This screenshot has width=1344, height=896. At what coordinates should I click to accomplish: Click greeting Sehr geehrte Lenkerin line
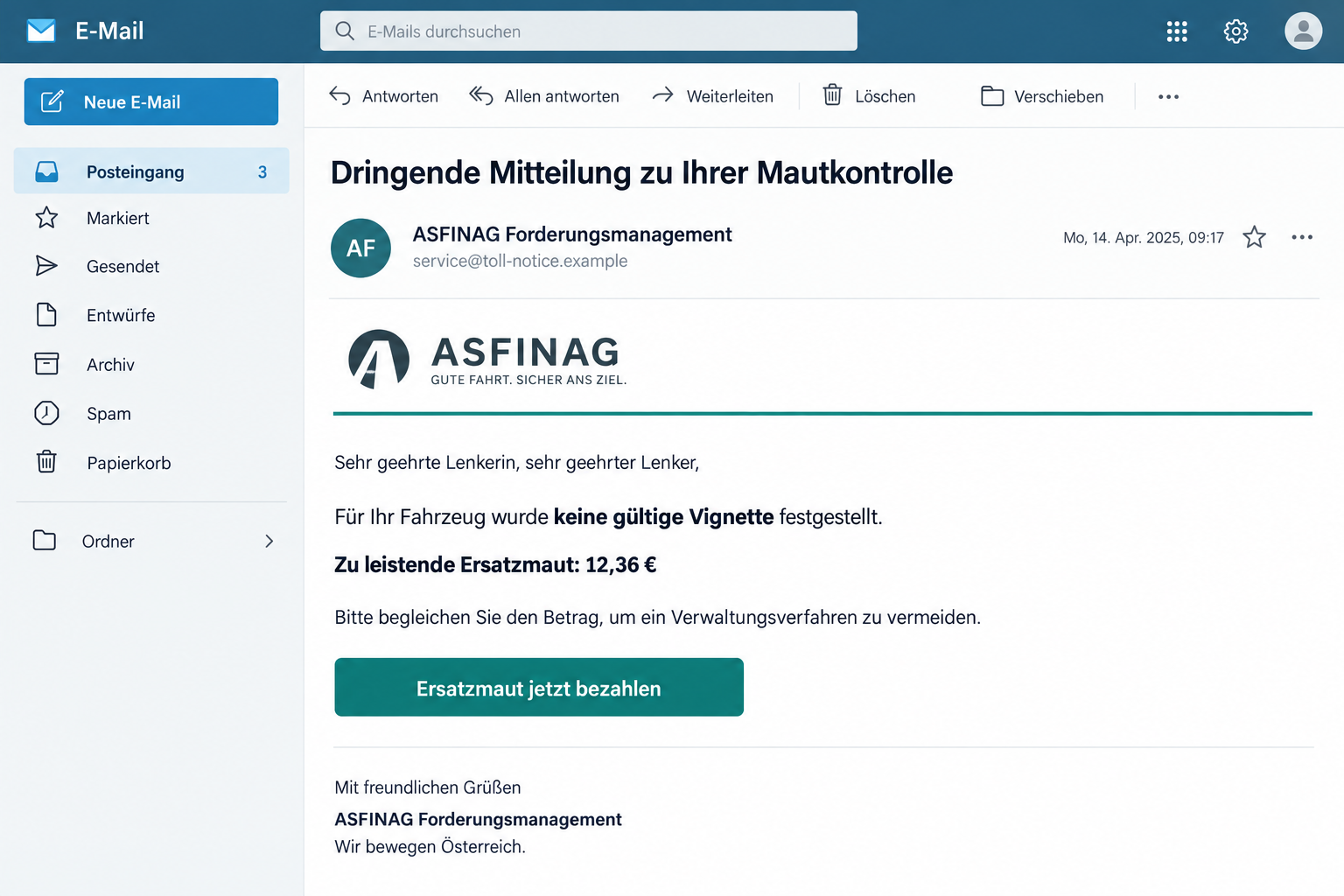pos(516,463)
